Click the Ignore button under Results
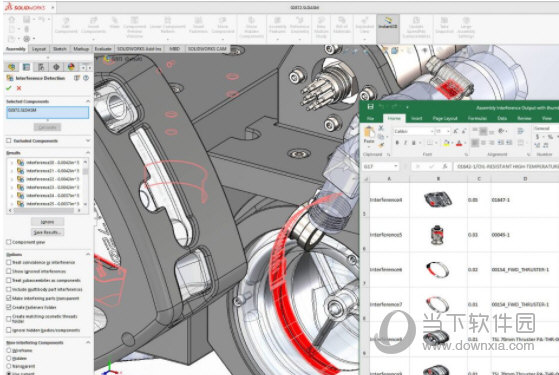Viewport: 559px width, 375px height. 47,222
